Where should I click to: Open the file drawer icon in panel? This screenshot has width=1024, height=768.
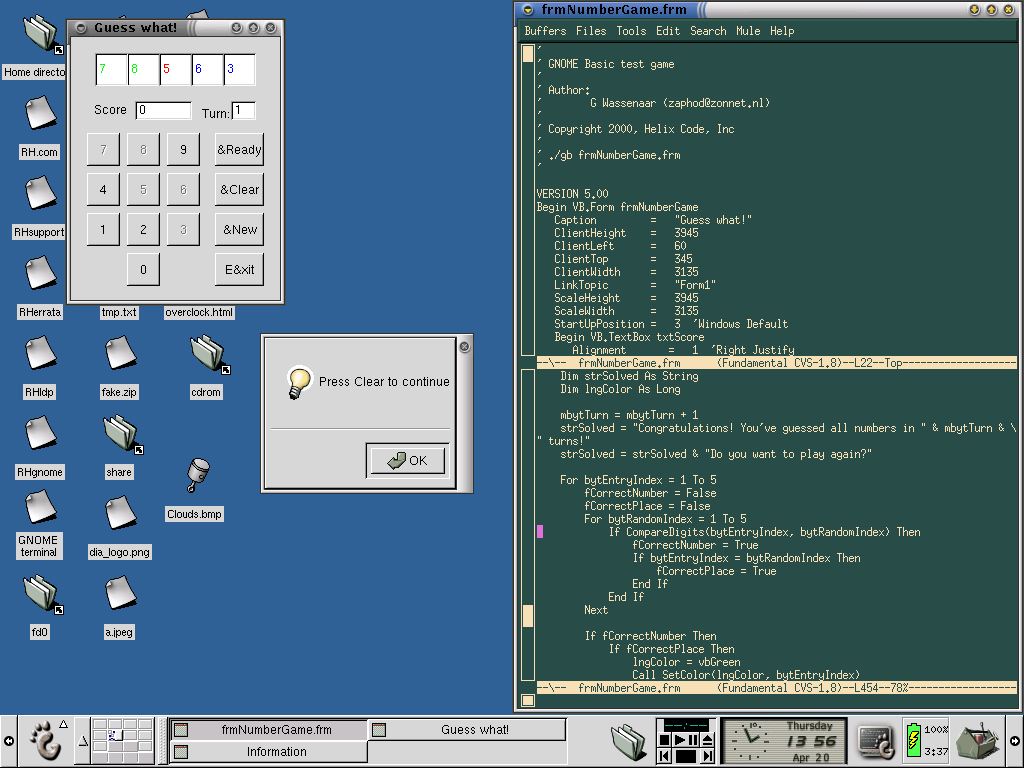[630, 741]
